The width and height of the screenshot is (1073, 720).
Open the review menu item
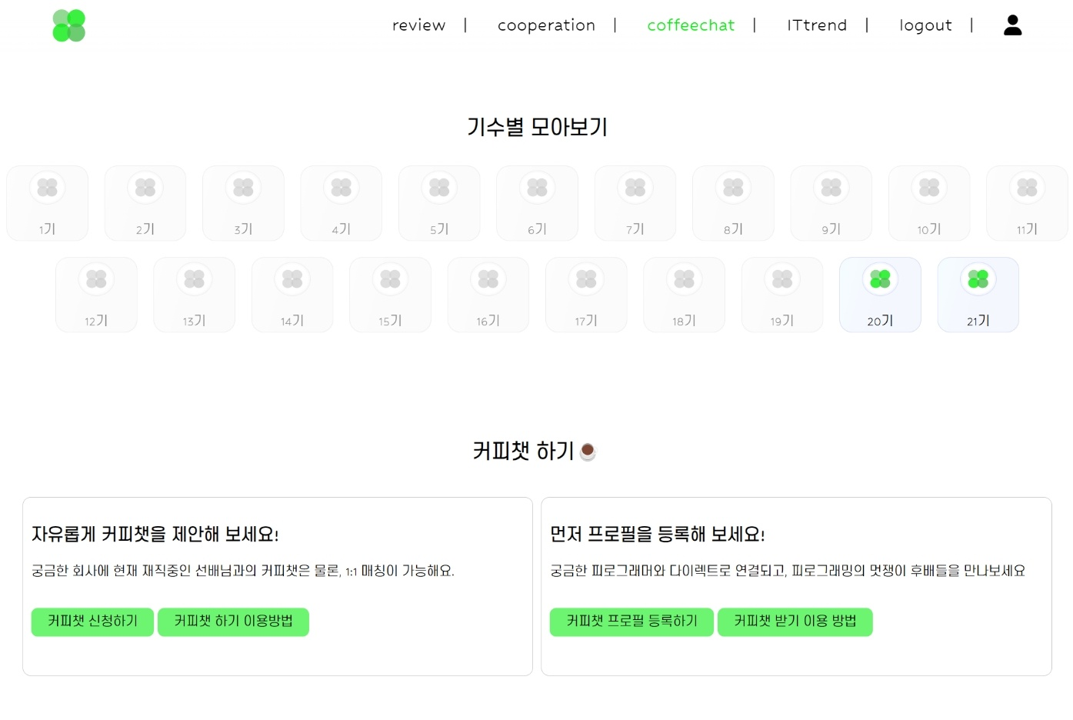pos(419,25)
